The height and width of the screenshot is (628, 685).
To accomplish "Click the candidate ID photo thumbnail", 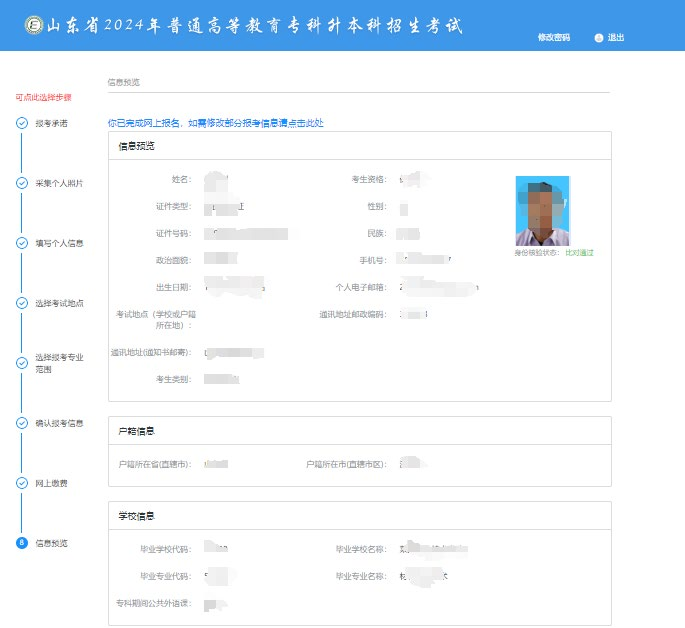I will point(542,211).
